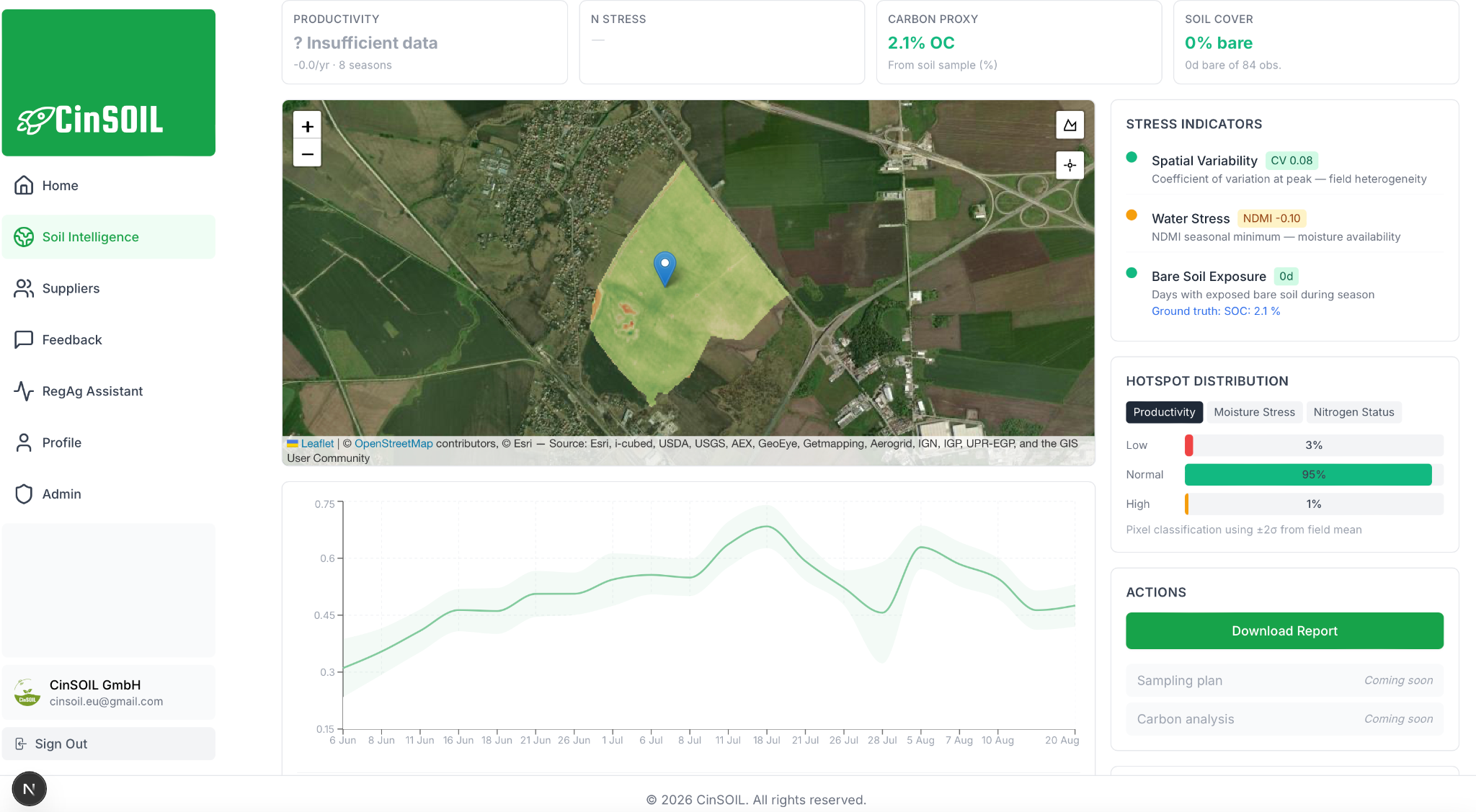This screenshot has height=812, width=1476.
Task: Switch to the Moisture Stress tab
Action: point(1254,412)
